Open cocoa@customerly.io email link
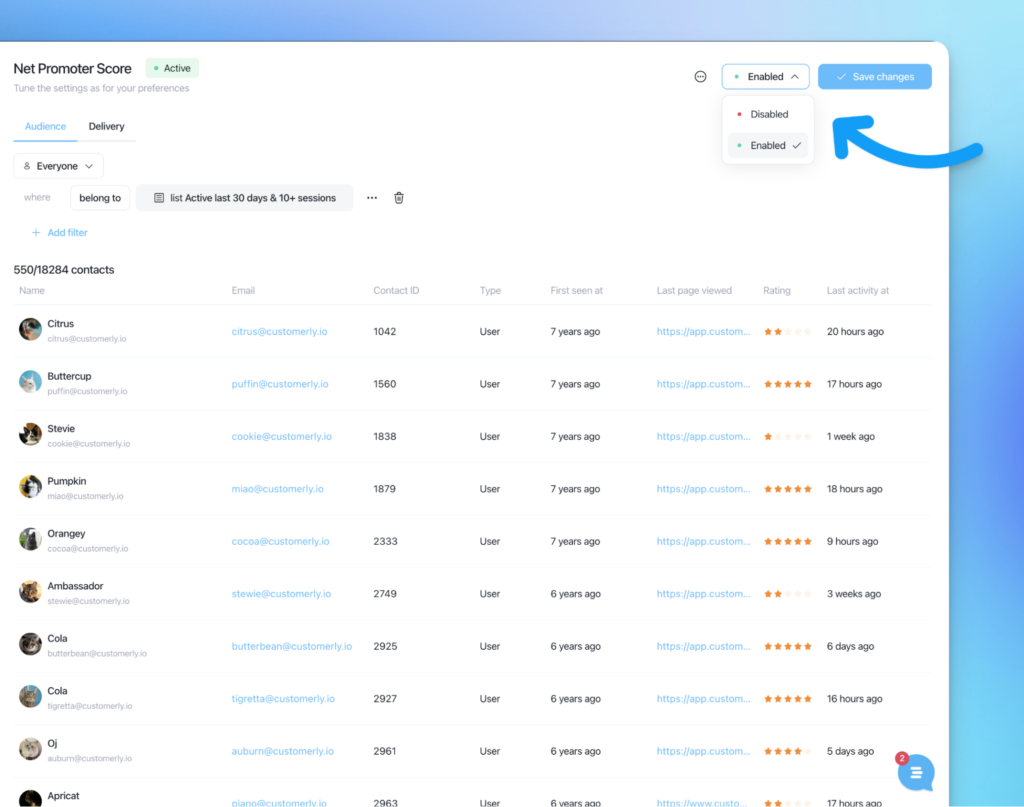Viewport: 1024px width, 807px height. (x=280, y=541)
